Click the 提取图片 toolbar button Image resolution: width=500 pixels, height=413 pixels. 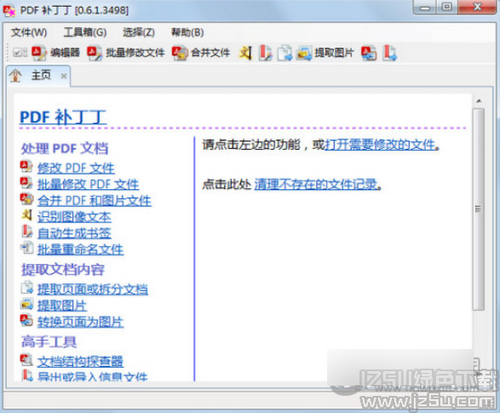point(325,53)
